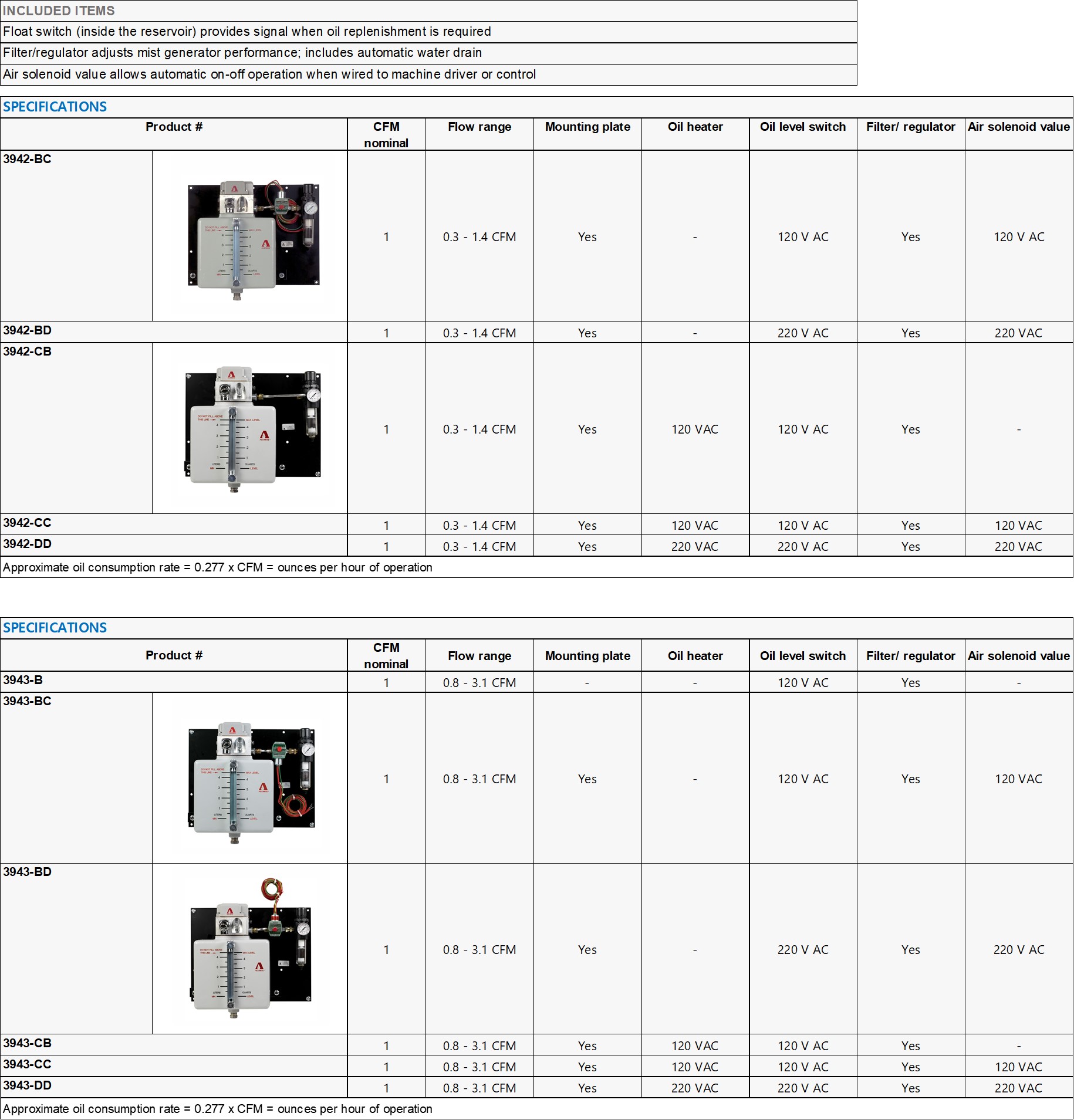
Task: Open the 3943-BC product photo
Action: click(x=251, y=780)
